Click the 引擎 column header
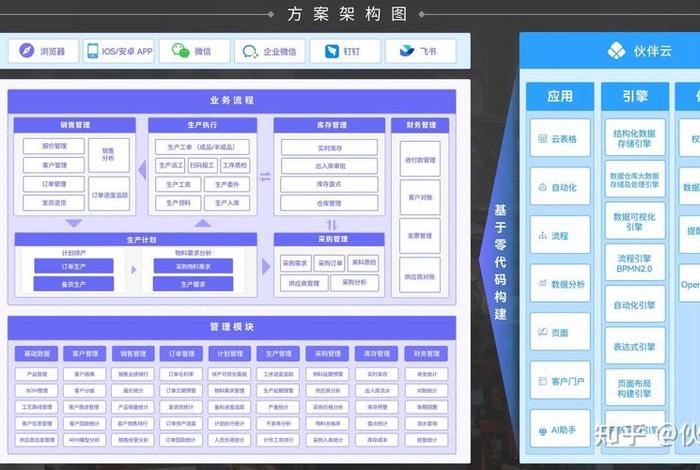 pyautogui.click(x=635, y=96)
